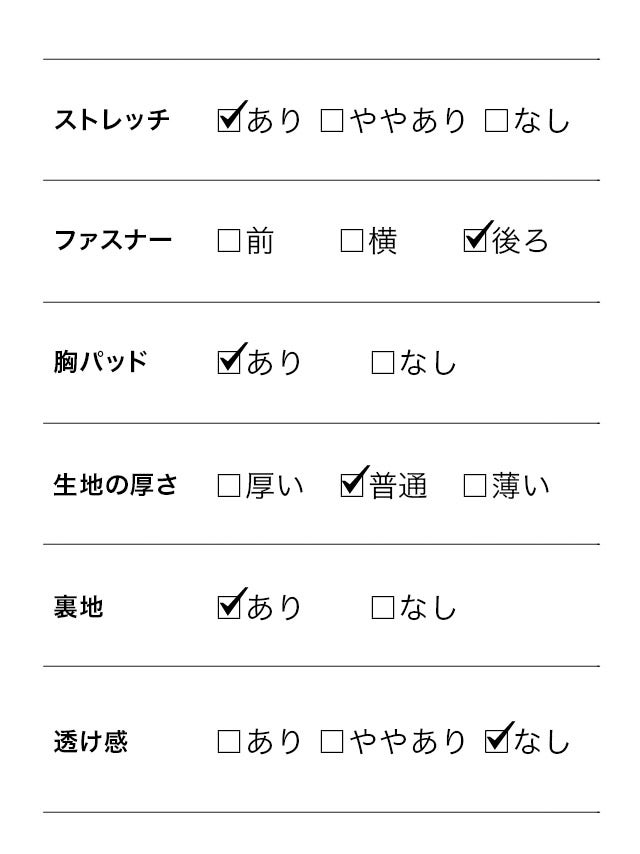Check the ストレッチ ややあり checkbox
This screenshot has height=854, width=640.
click(x=332, y=121)
